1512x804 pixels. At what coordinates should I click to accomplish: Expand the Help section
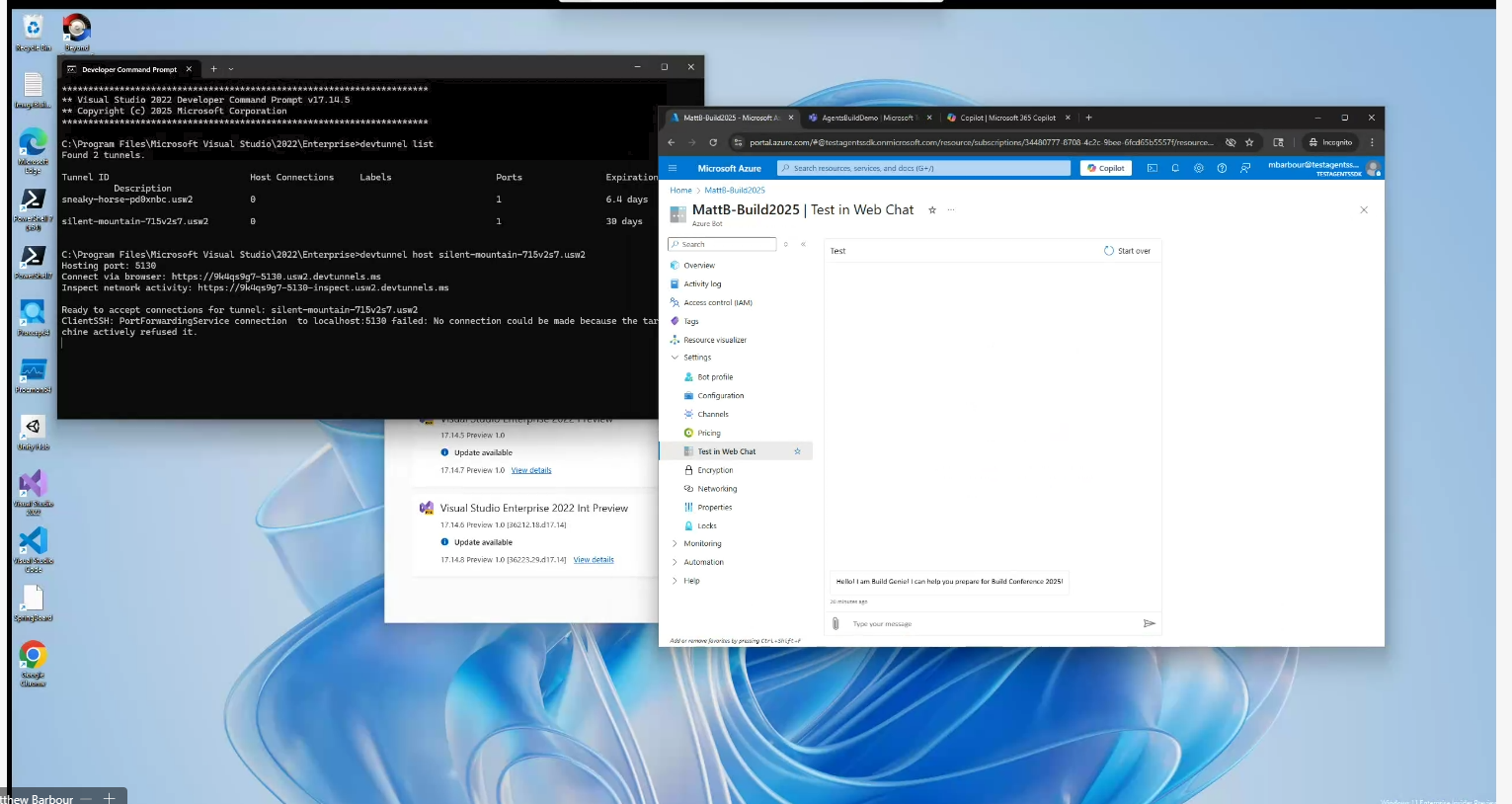(x=676, y=581)
